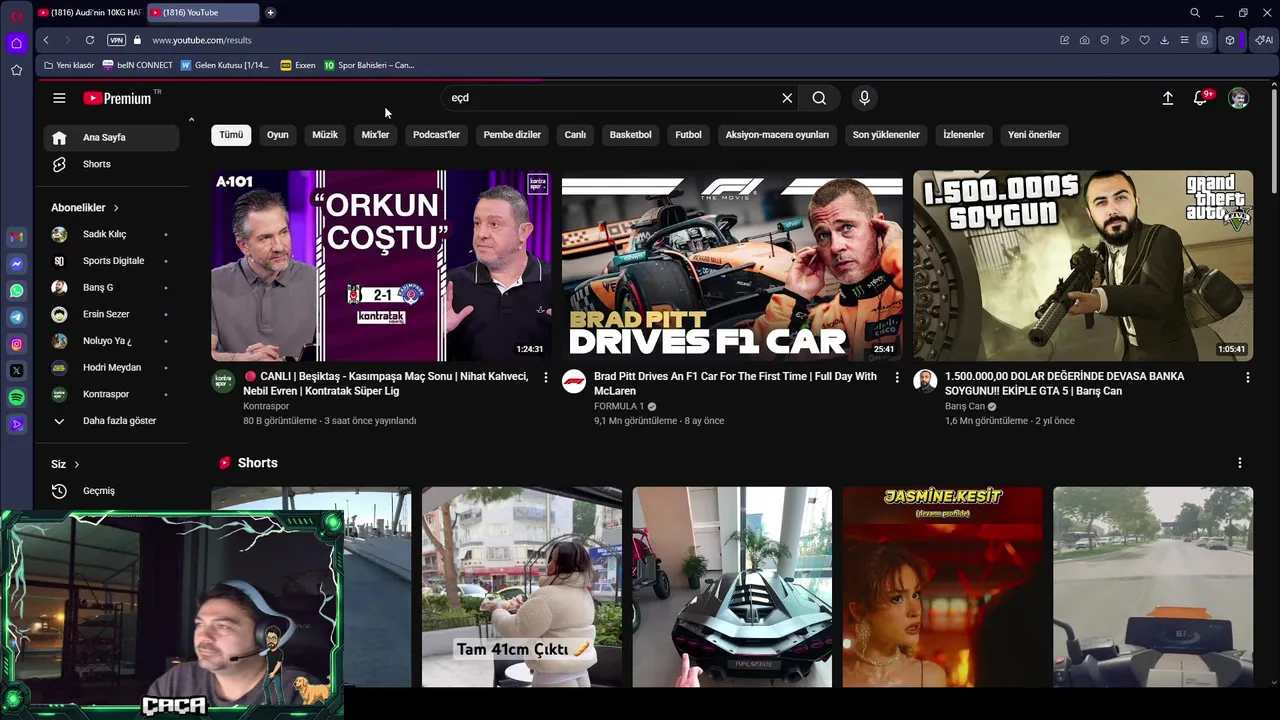
Task: Select 'Aksiyon-macera oyunları' chip
Action: 777,135
